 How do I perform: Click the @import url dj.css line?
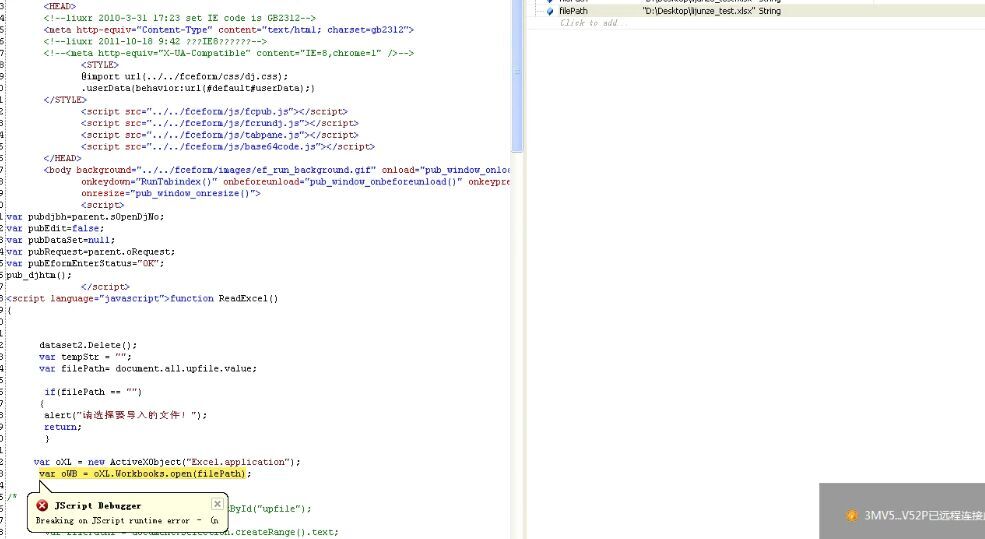[x=184, y=77]
